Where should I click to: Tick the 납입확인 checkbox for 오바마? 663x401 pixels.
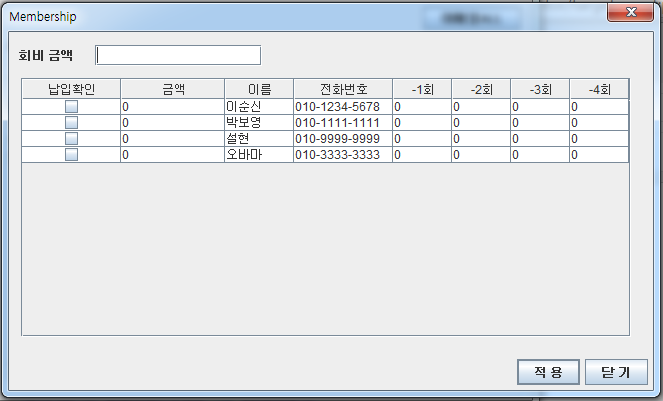click(71, 155)
